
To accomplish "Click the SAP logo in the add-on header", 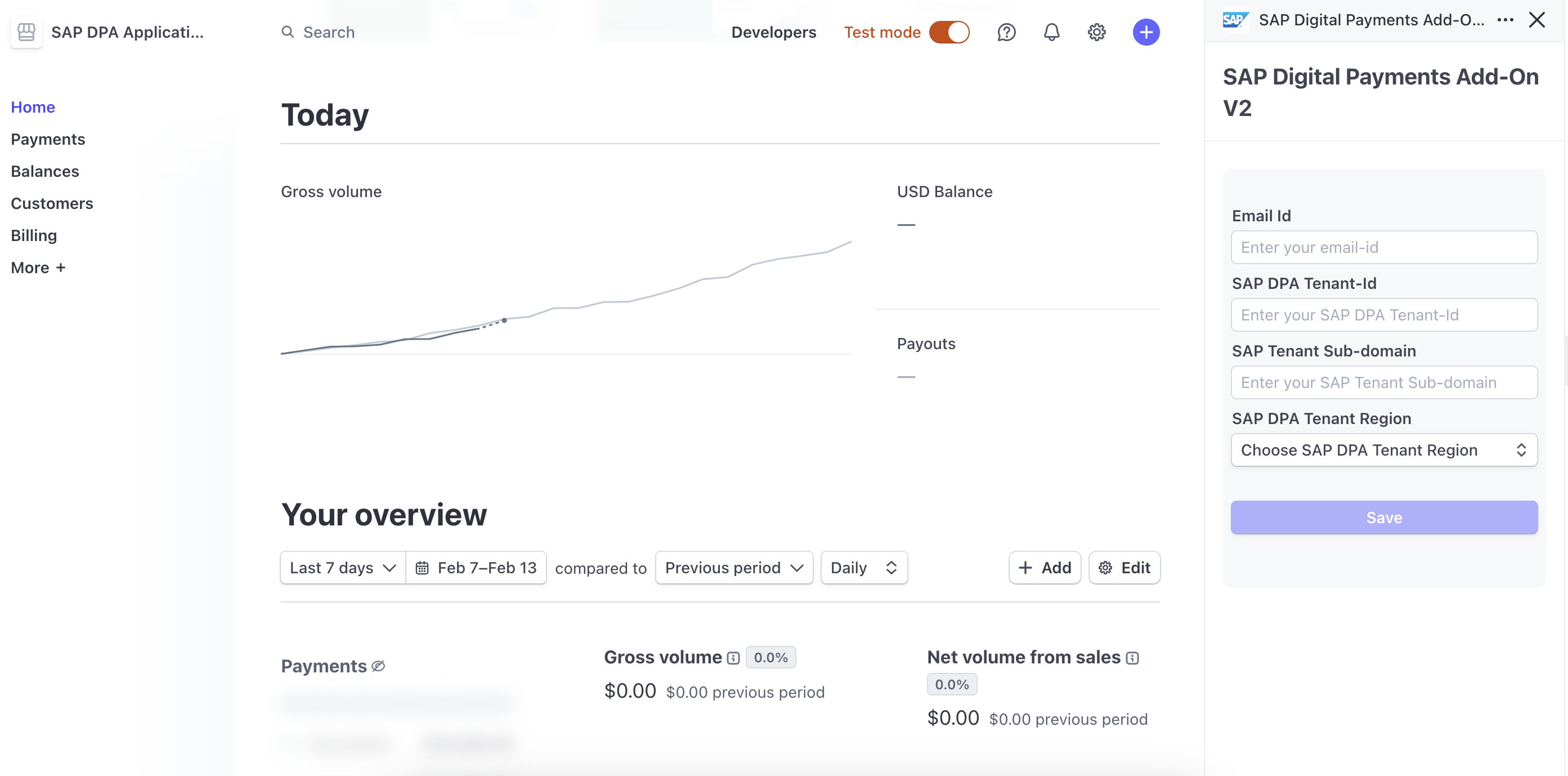I will (x=1234, y=20).
